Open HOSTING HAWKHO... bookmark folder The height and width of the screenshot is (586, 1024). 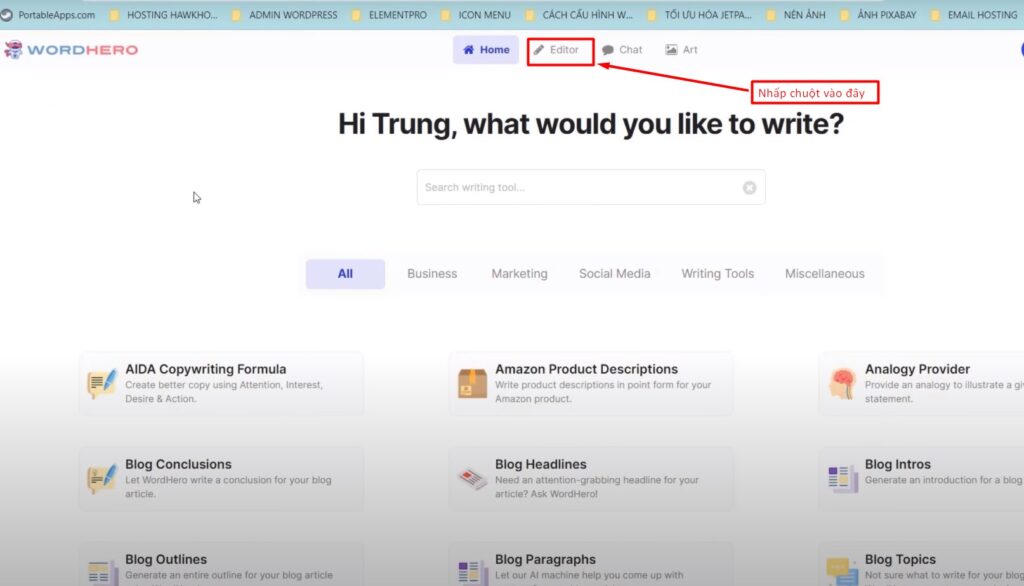click(164, 14)
